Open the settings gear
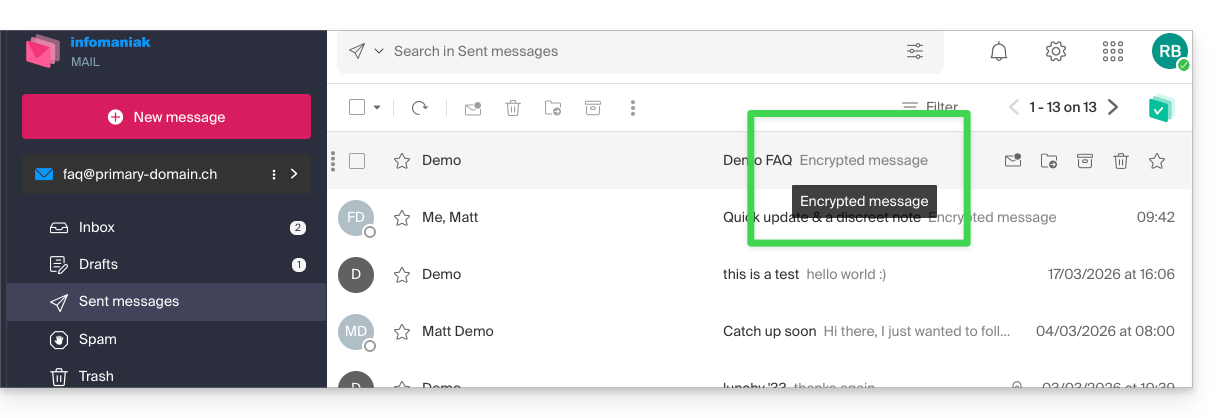The width and height of the screenshot is (1223, 418). tap(1055, 51)
